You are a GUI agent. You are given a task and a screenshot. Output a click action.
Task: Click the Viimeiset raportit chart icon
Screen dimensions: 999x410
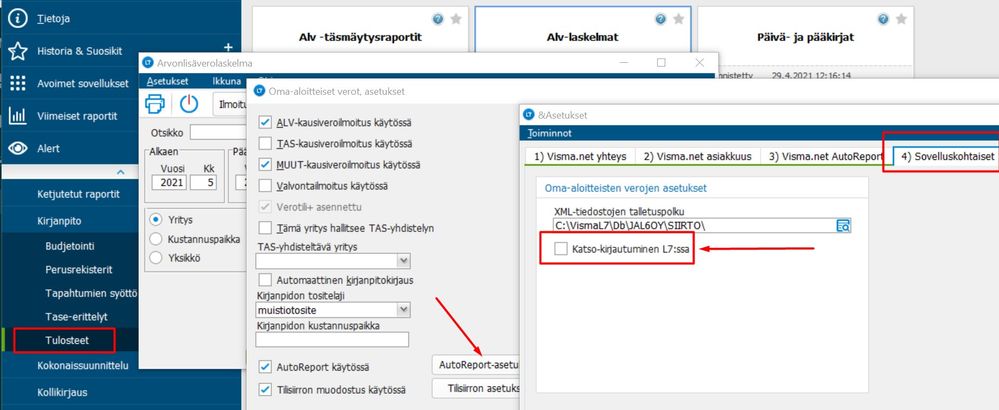[x=18, y=116]
